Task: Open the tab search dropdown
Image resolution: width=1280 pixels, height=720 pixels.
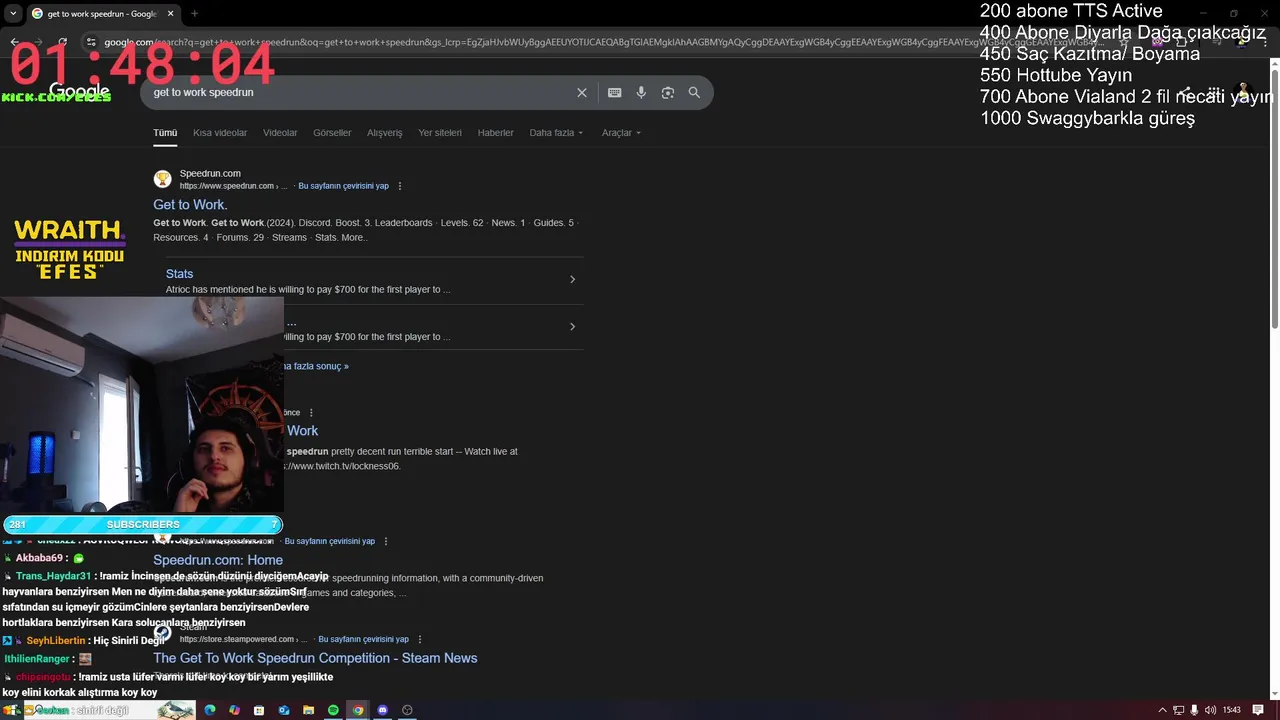Action: coord(13,14)
